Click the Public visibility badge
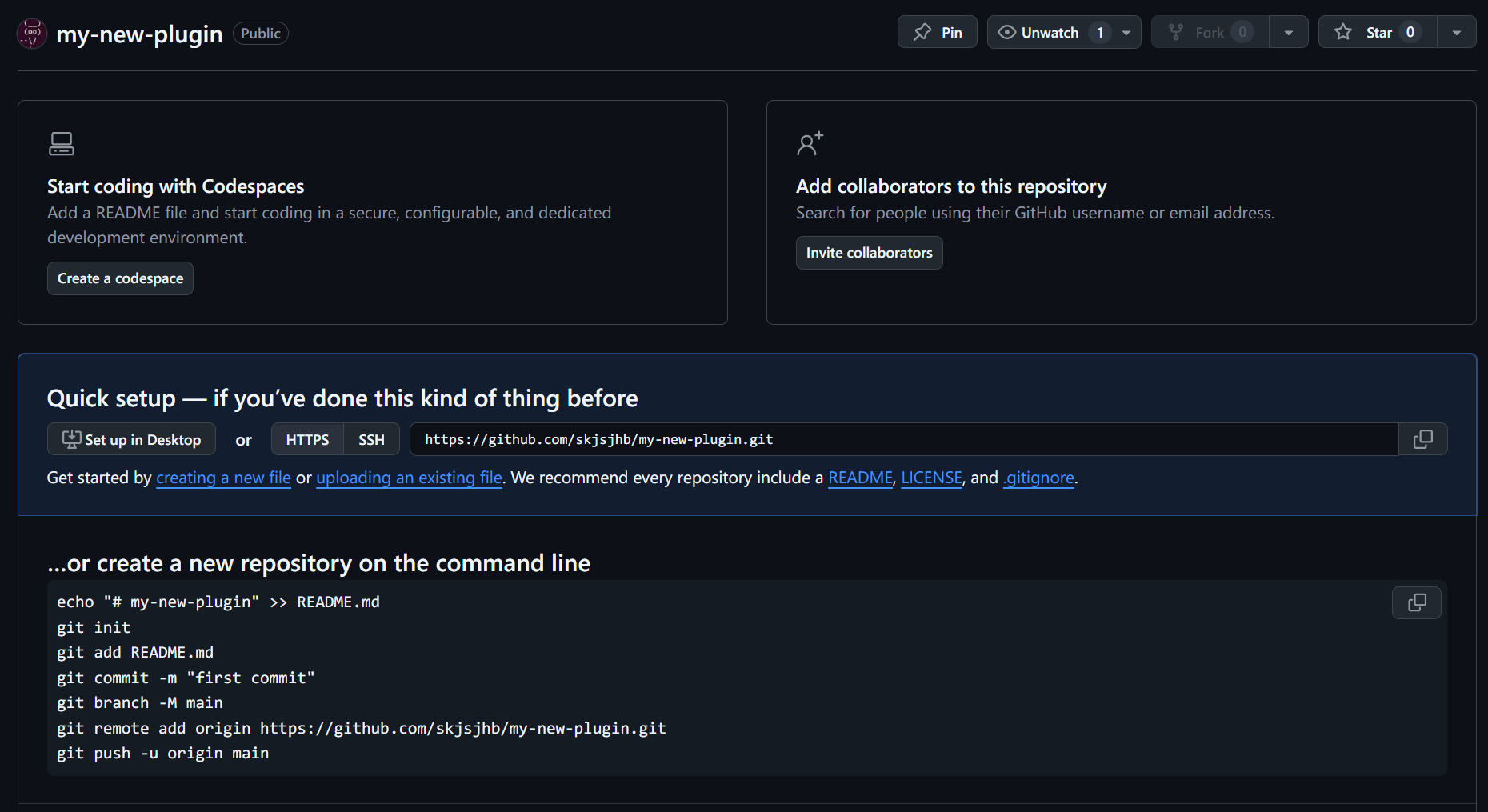Image resolution: width=1488 pixels, height=812 pixels. 260,33
